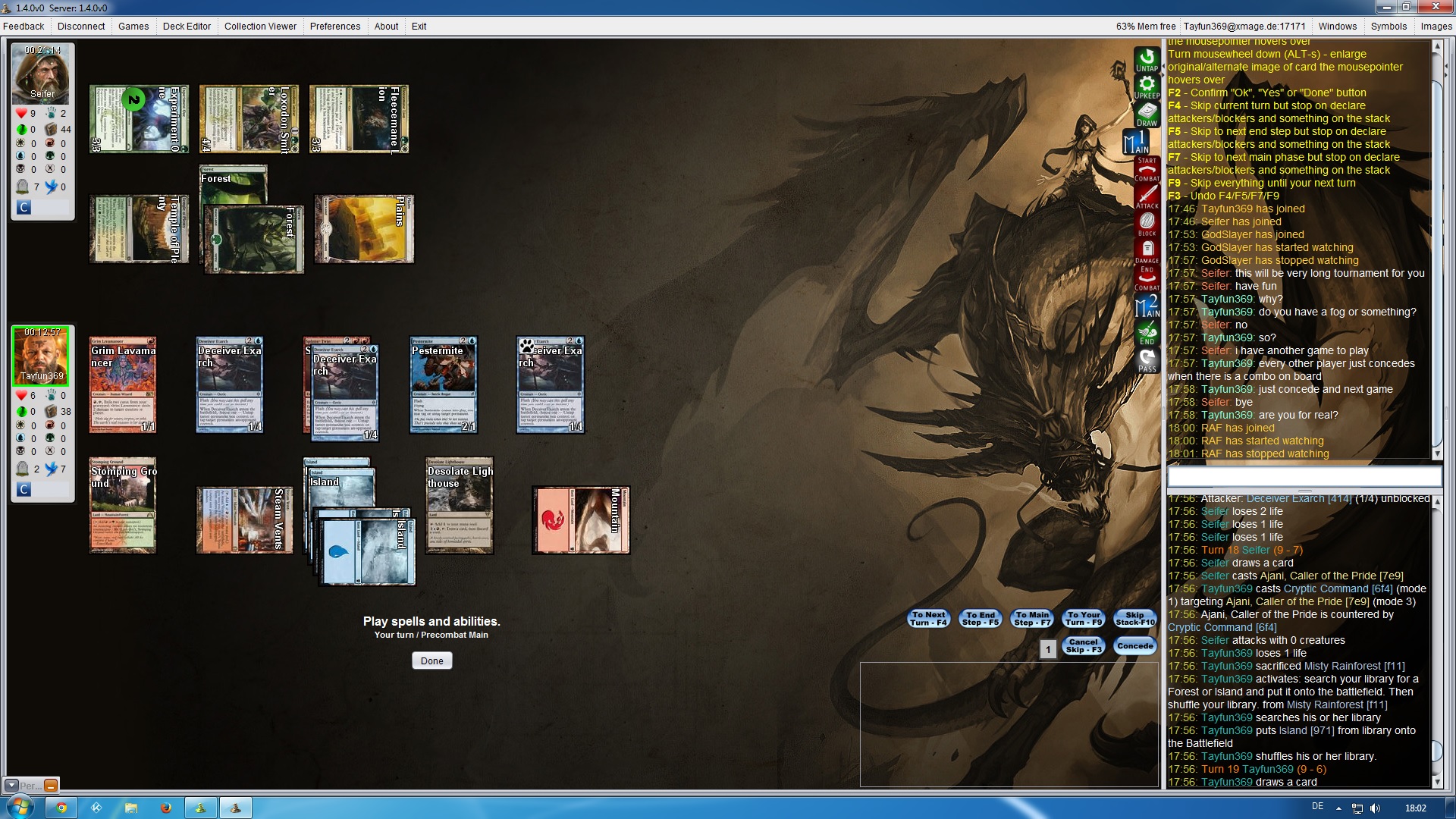Click the Done button
1456x819 pixels.
(x=432, y=661)
